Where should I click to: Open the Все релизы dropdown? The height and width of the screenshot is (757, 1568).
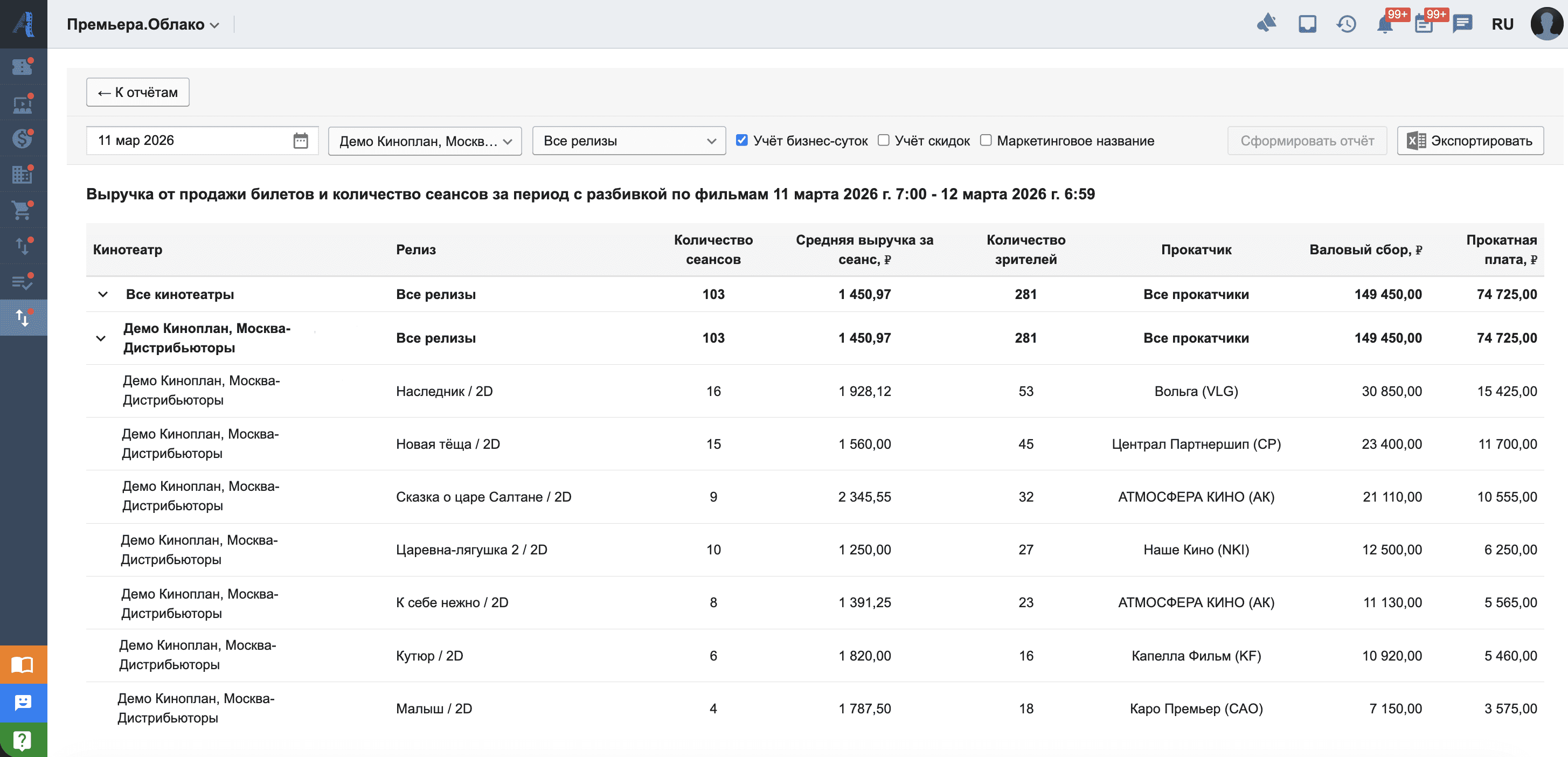pos(628,141)
